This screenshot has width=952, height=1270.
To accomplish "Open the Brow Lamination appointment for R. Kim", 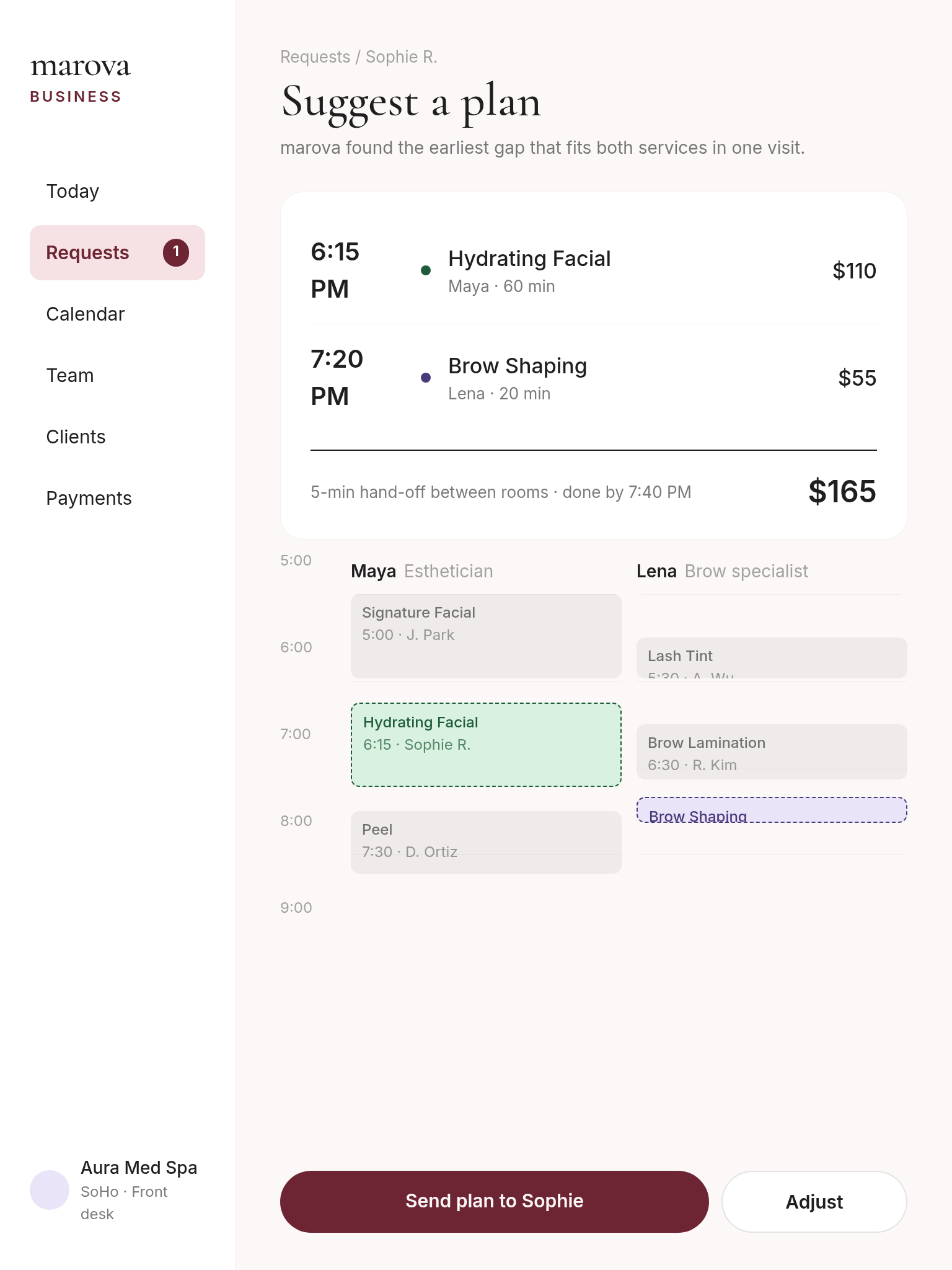I will pyautogui.click(x=772, y=752).
